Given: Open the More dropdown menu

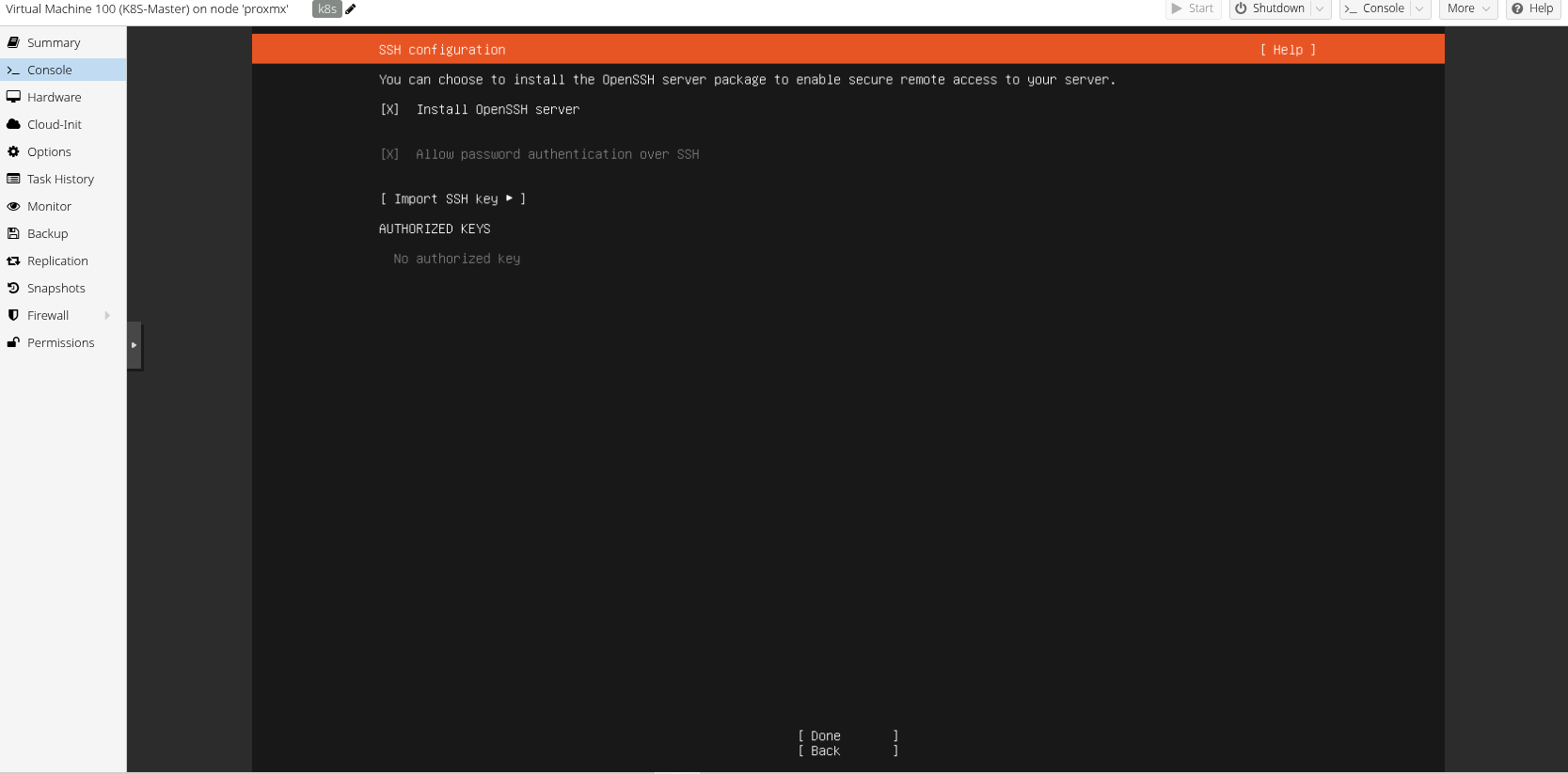Looking at the screenshot, I should pos(1468,9).
